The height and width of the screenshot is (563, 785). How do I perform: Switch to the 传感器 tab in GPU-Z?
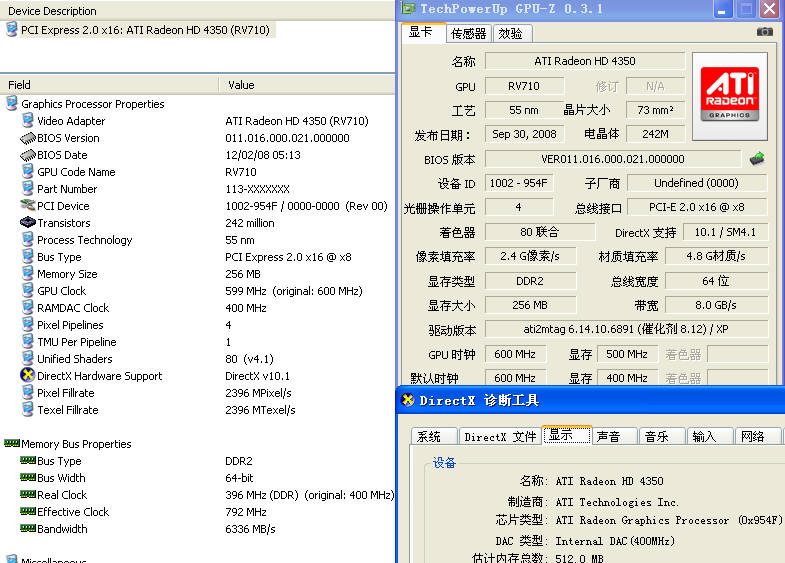pyautogui.click(x=469, y=34)
